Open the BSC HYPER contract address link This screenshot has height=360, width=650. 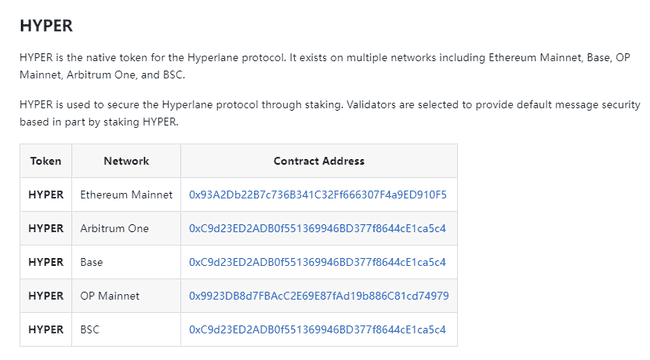(317, 330)
